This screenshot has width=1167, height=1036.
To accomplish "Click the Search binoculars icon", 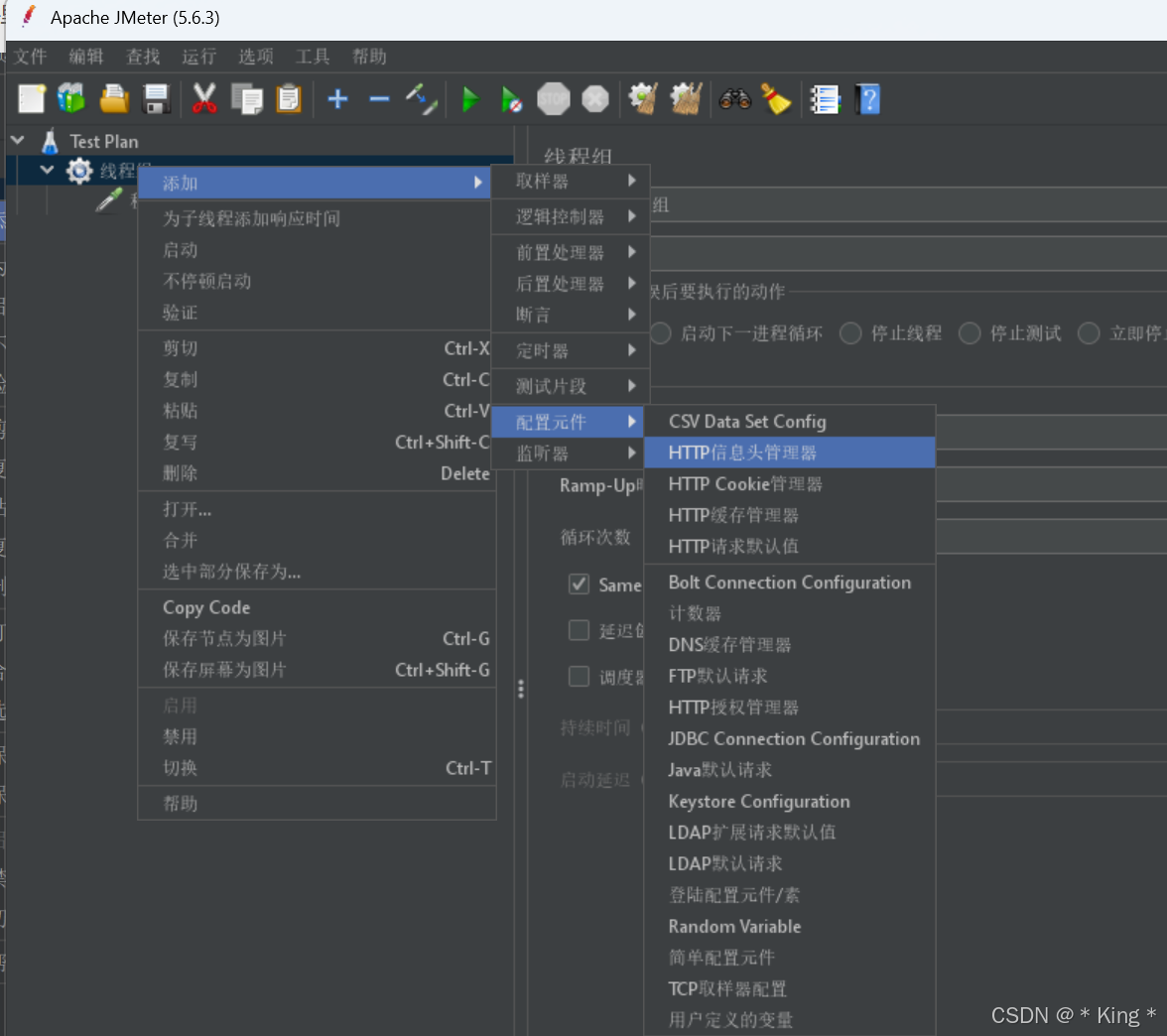I will point(734,99).
